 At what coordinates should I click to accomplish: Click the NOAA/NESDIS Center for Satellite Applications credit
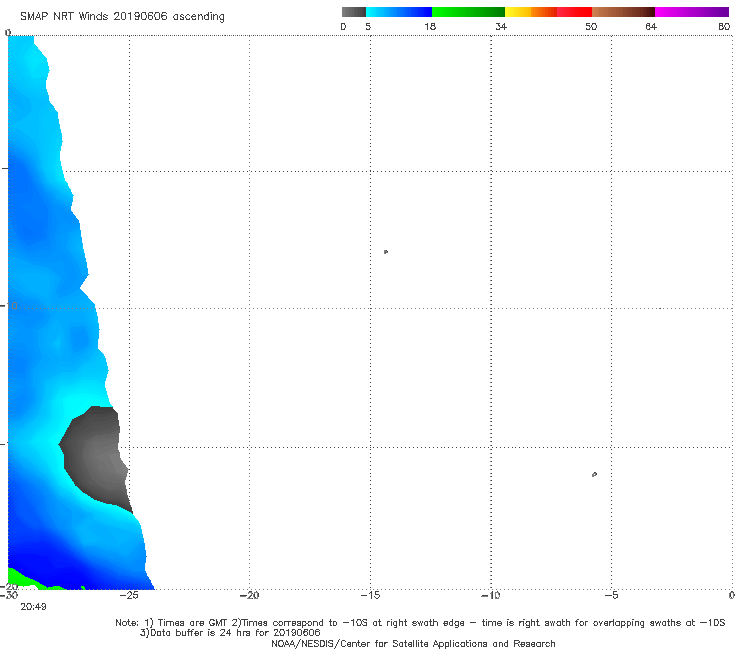(x=413, y=643)
